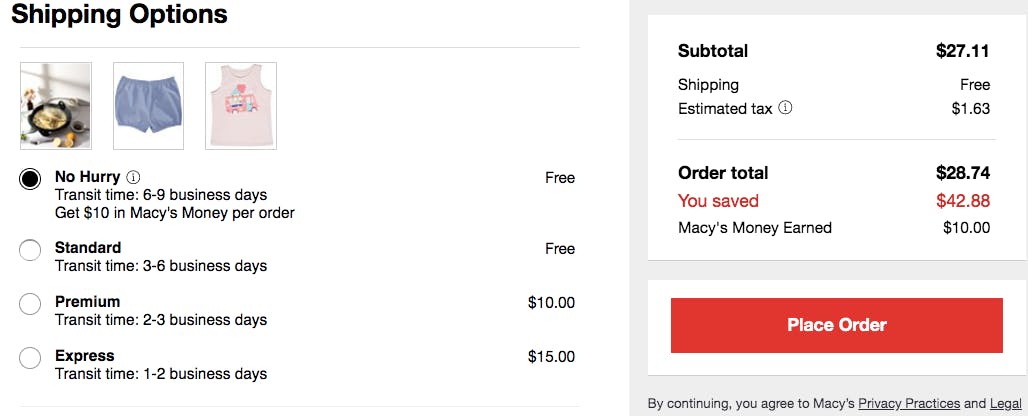
Task: Click the info icon beside No Hurry
Action: [x=133, y=178]
